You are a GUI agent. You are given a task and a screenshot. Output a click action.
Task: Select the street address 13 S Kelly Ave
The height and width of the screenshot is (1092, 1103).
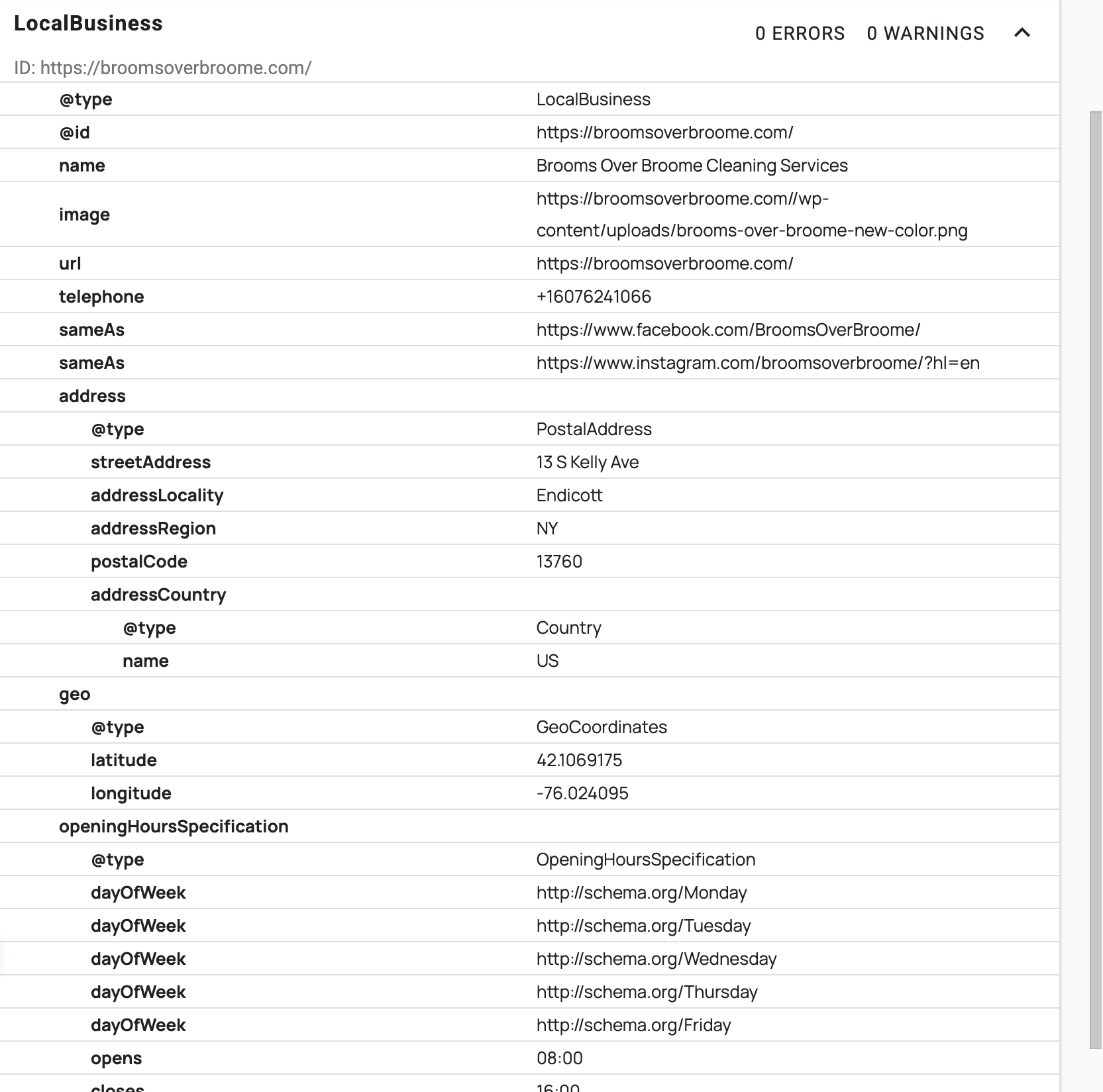coord(587,462)
